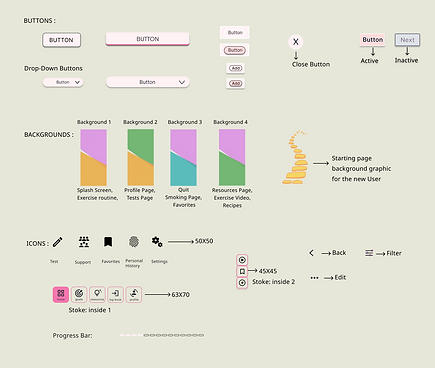
Task: Click the Back chevron icon
Action: pos(311,253)
